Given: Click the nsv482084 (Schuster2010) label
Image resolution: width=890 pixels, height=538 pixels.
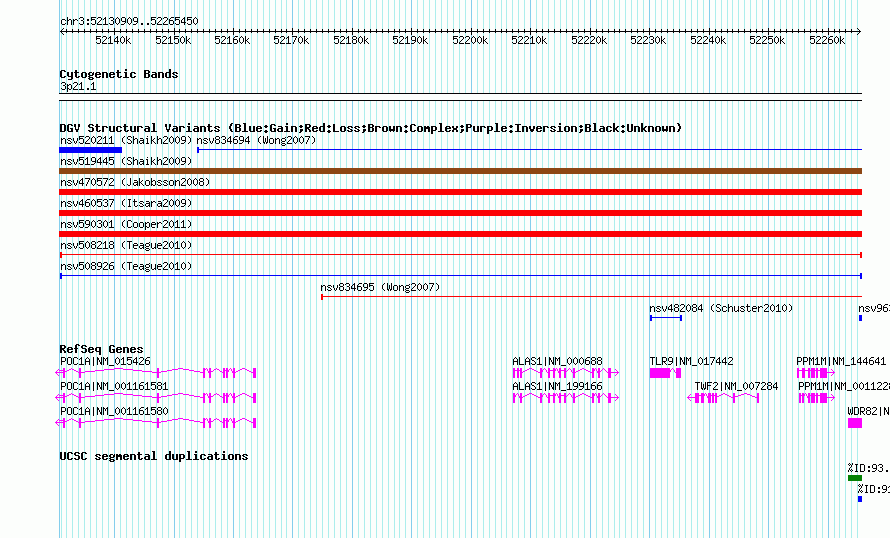Looking at the screenshot, I should point(721,308).
